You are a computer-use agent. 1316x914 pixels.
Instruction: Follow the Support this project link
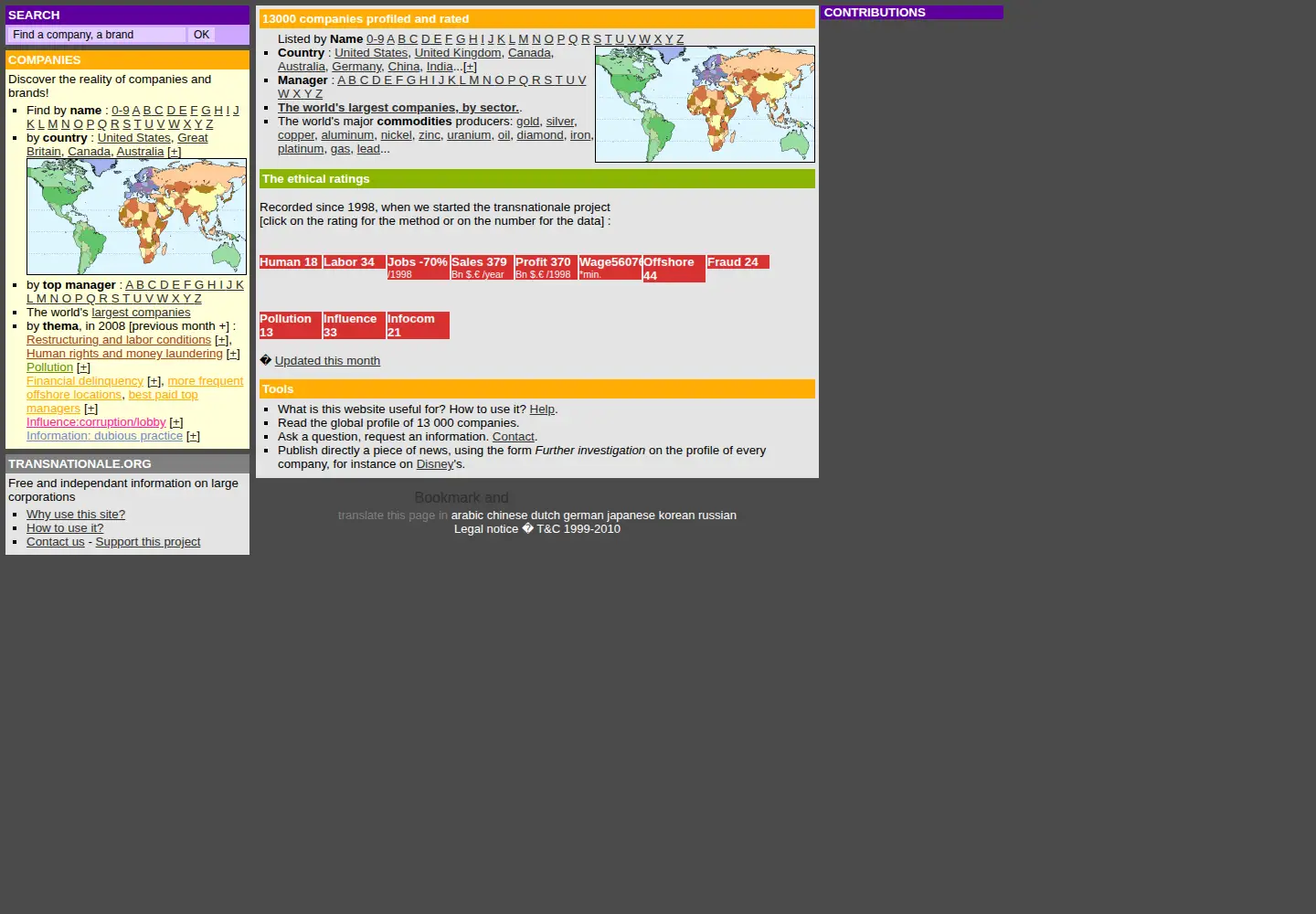(x=148, y=542)
